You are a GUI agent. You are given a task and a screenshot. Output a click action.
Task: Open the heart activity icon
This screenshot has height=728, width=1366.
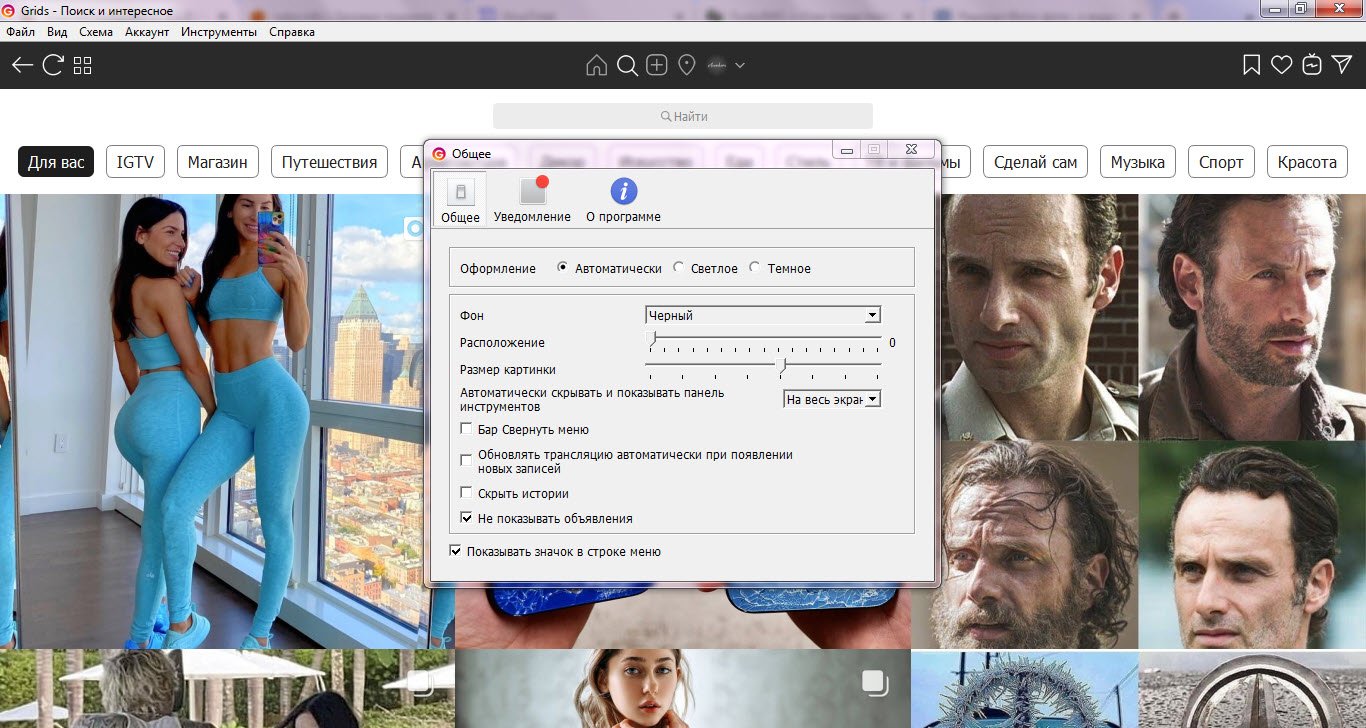click(x=1281, y=65)
